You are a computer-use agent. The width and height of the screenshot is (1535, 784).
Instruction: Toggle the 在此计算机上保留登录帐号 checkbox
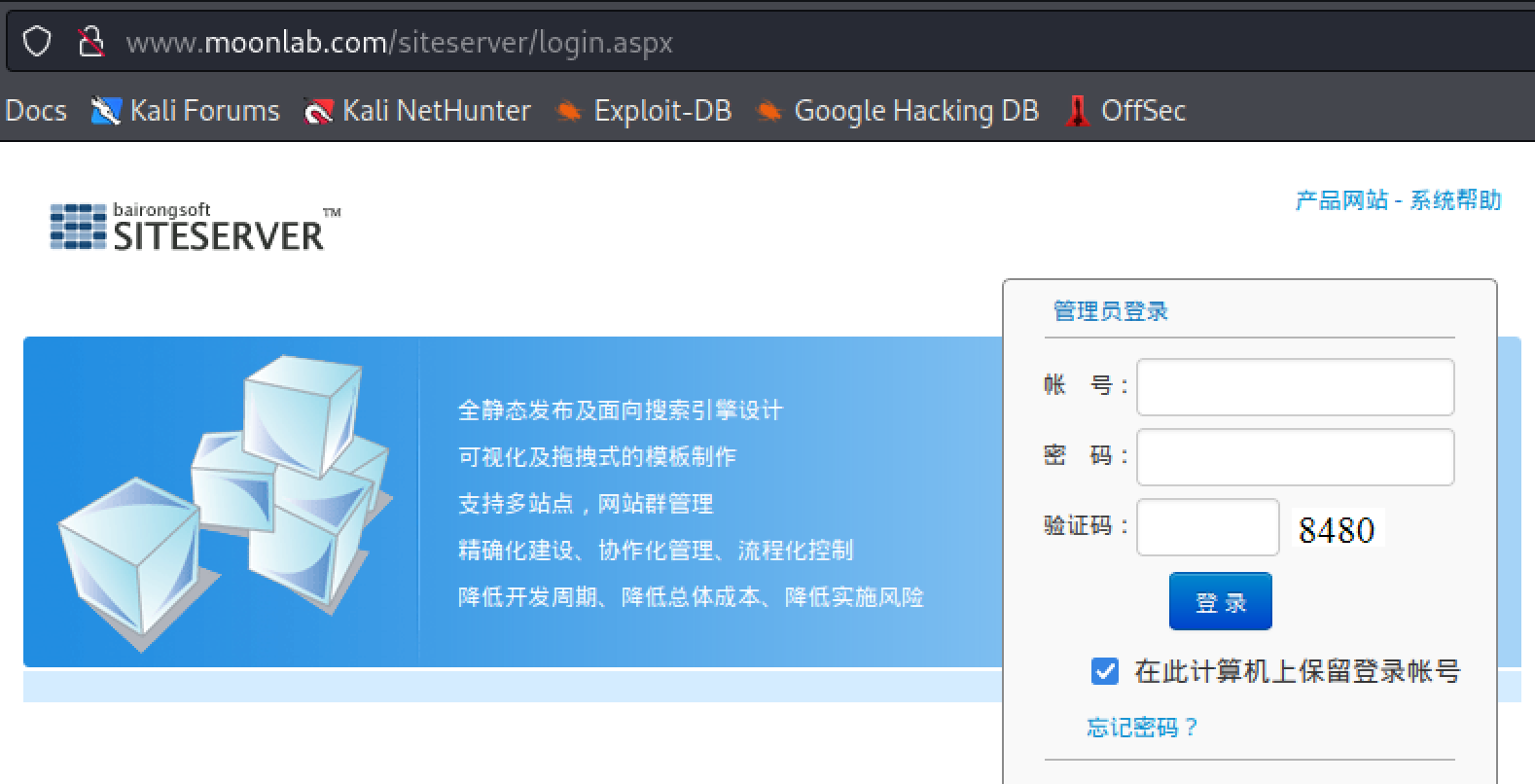tap(1105, 671)
